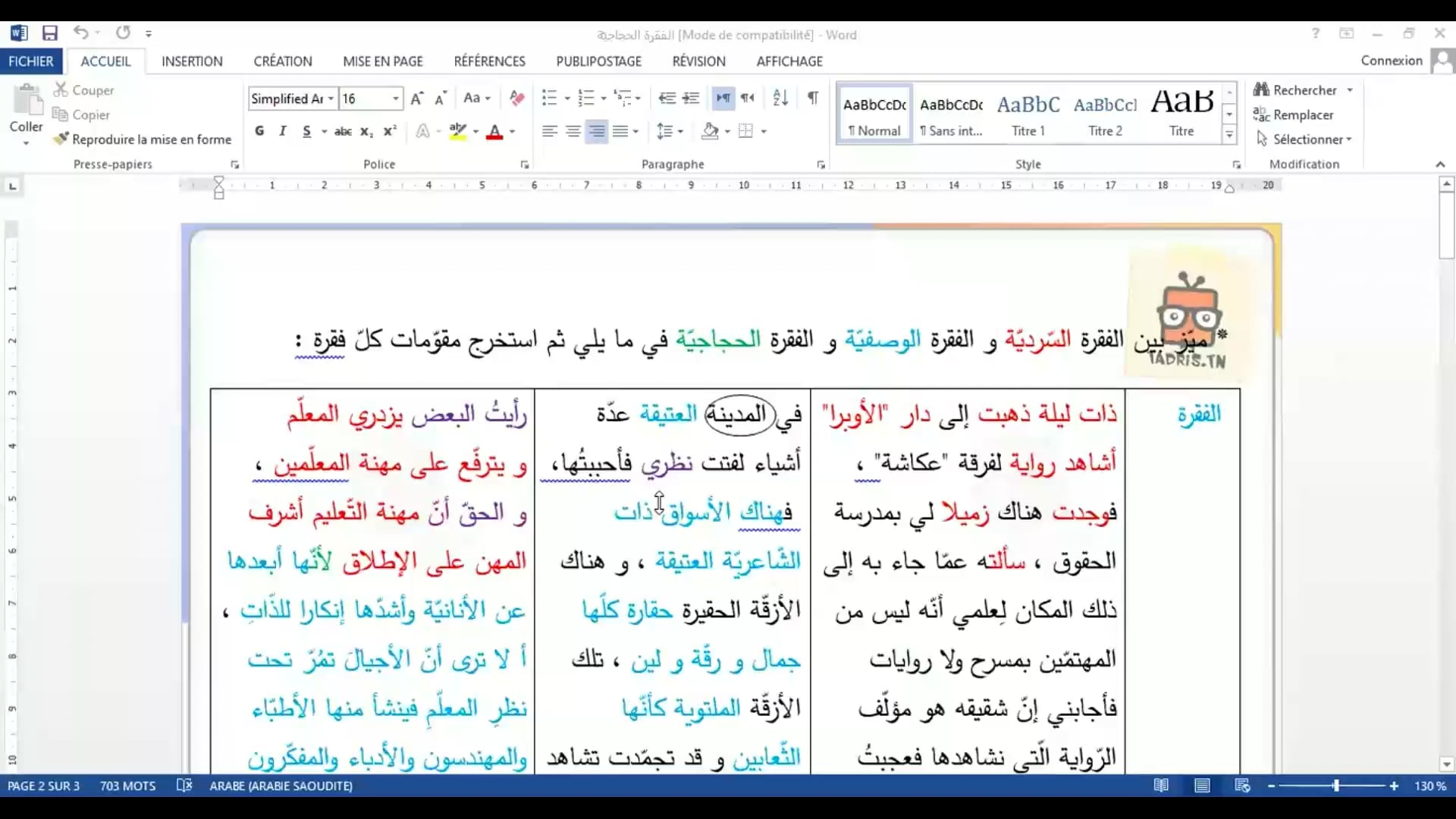The width and height of the screenshot is (1456, 819).
Task: Click the Format Painter brush icon
Action: coord(61,139)
